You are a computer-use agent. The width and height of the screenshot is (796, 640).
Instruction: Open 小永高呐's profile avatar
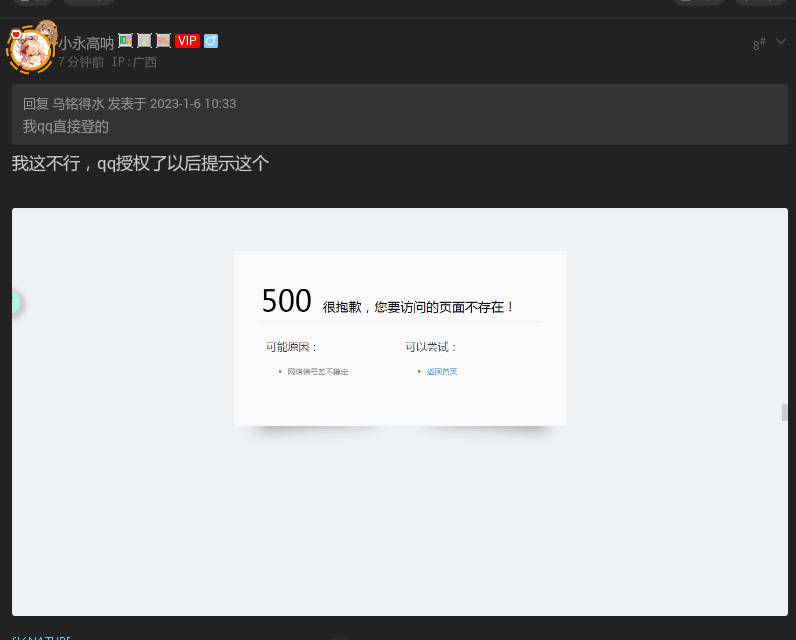[30, 48]
